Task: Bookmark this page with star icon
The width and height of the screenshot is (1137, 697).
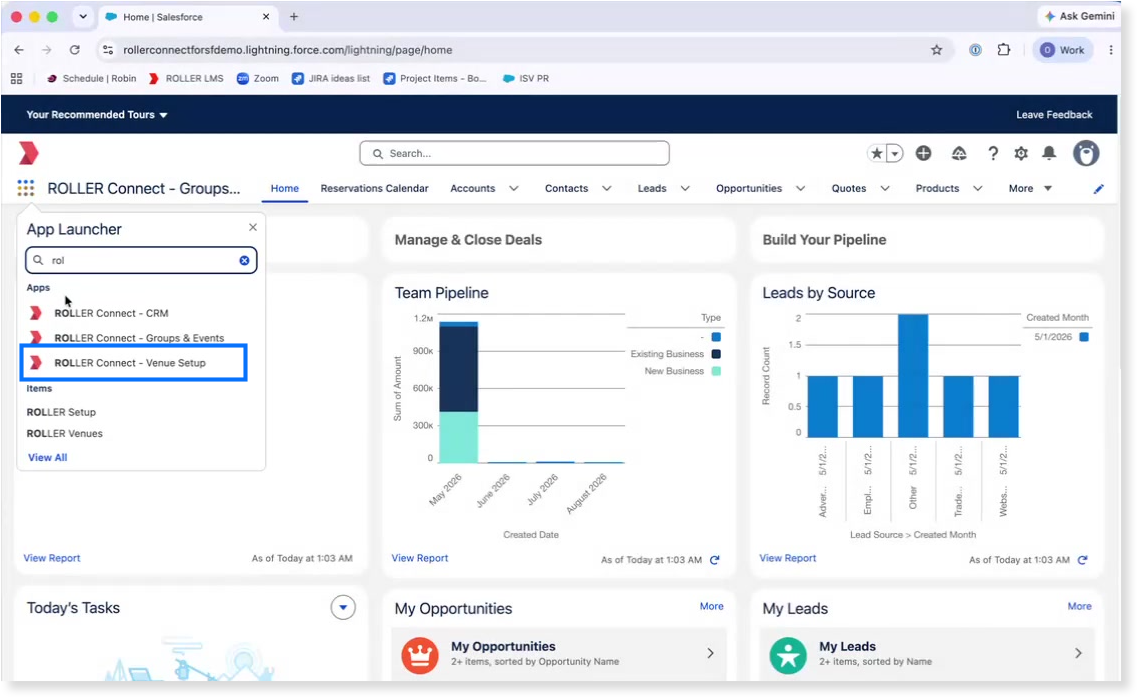Action: click(x=936, y=50)
